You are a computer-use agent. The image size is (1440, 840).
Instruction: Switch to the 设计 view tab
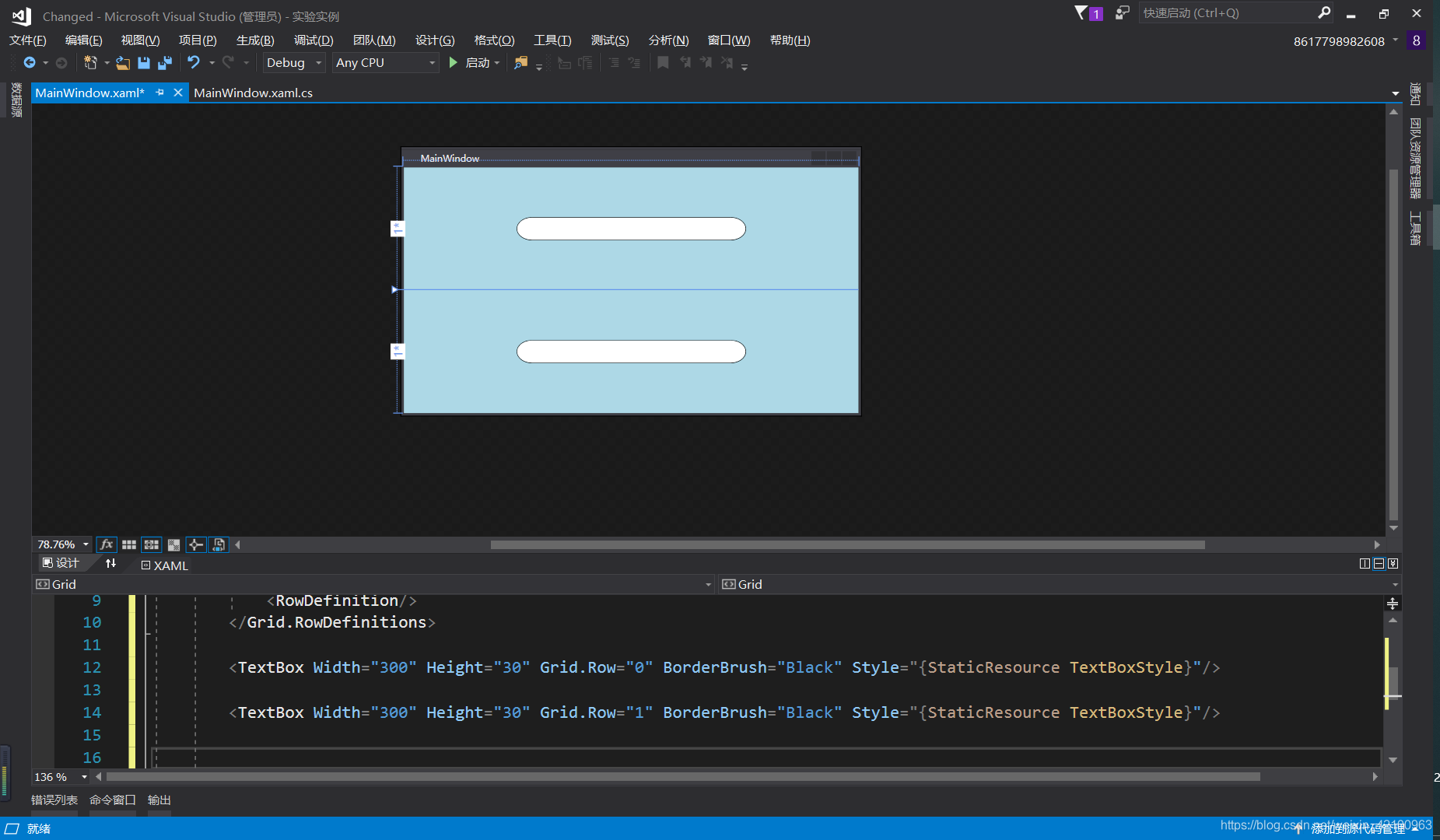pyautogui.click(x=61, y=563)
